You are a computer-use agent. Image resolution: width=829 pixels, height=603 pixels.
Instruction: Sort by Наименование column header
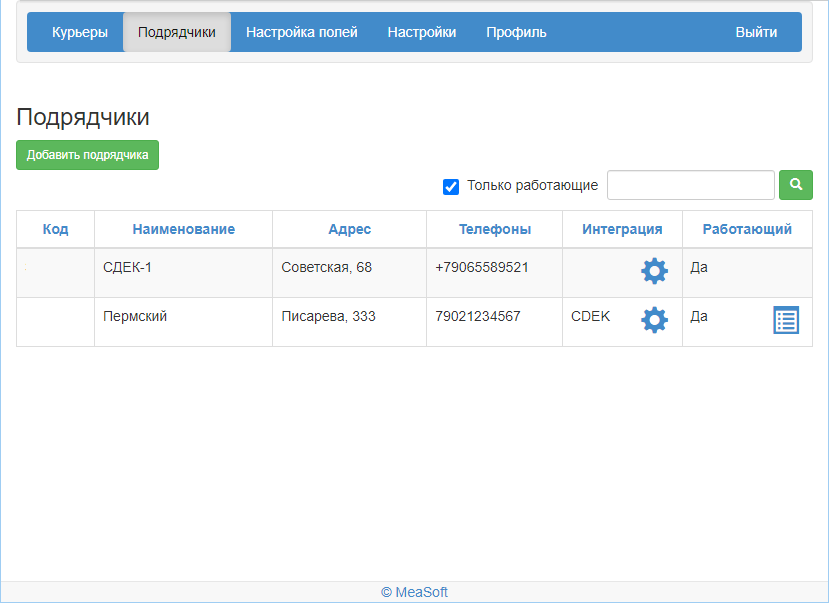(x=183, y=229)
